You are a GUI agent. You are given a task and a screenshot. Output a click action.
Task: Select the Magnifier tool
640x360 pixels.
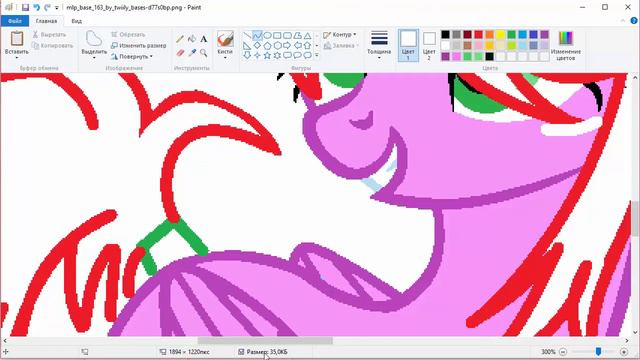pyautogui.click(x=204, y=53)
